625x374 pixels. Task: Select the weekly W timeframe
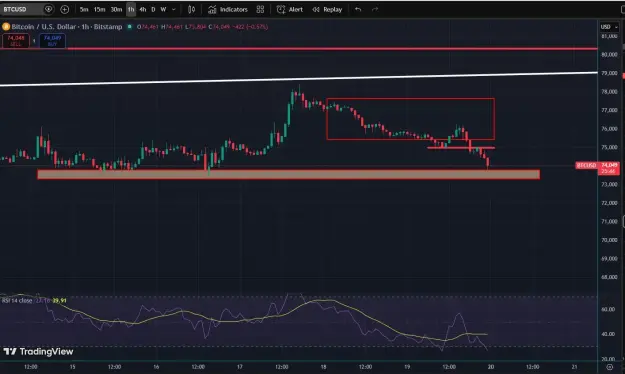point(163,9)
